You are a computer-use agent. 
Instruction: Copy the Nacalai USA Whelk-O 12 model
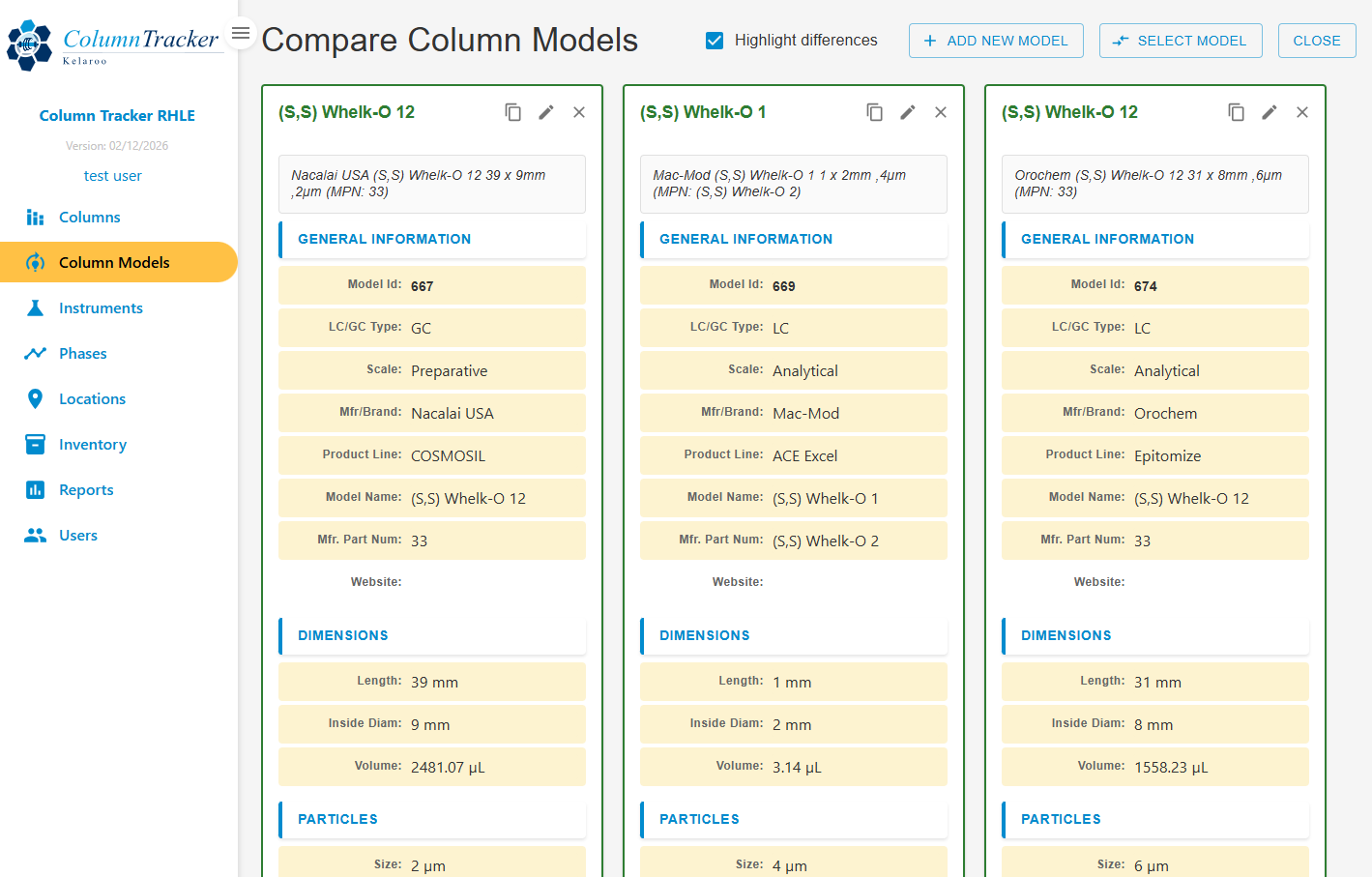tap(513, 112)
